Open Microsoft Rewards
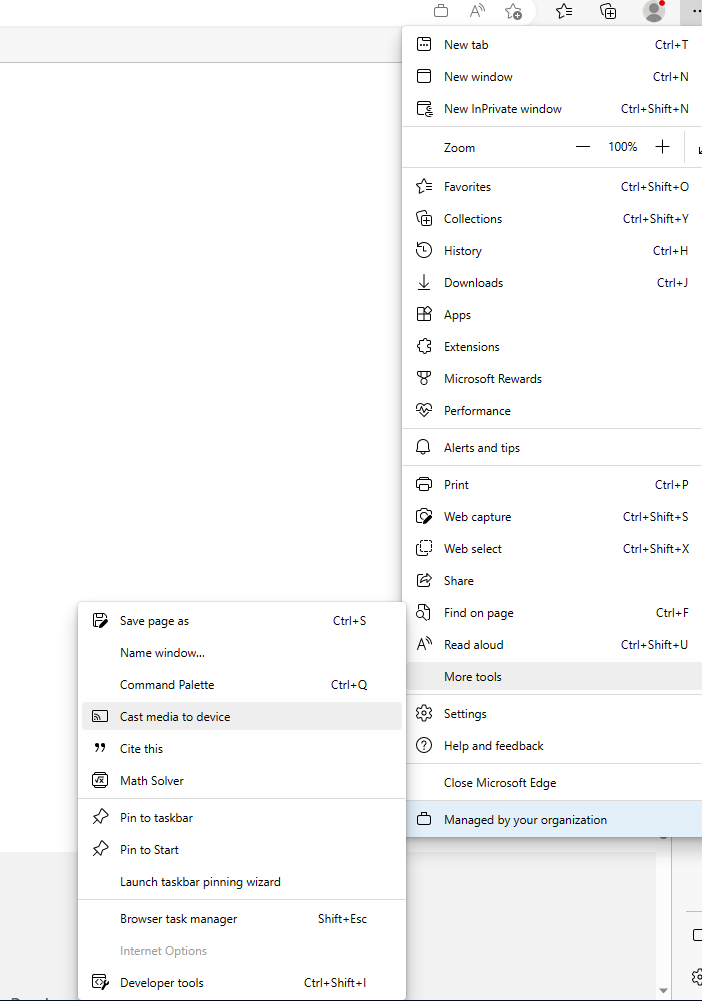Screen dimensions: 702x1001 (552, 378)
